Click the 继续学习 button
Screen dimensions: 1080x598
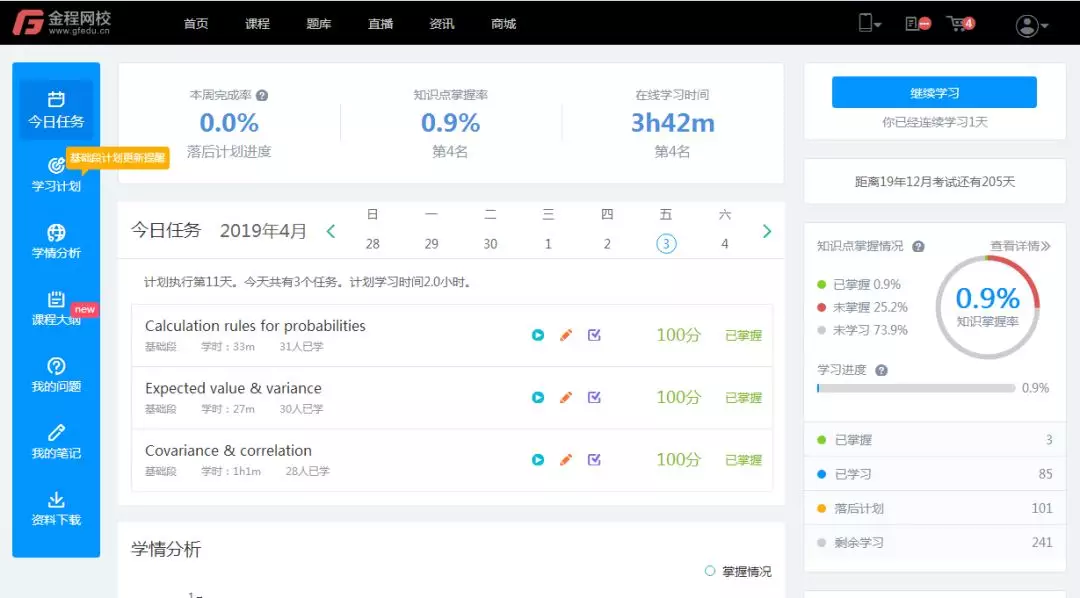point(934,93)
